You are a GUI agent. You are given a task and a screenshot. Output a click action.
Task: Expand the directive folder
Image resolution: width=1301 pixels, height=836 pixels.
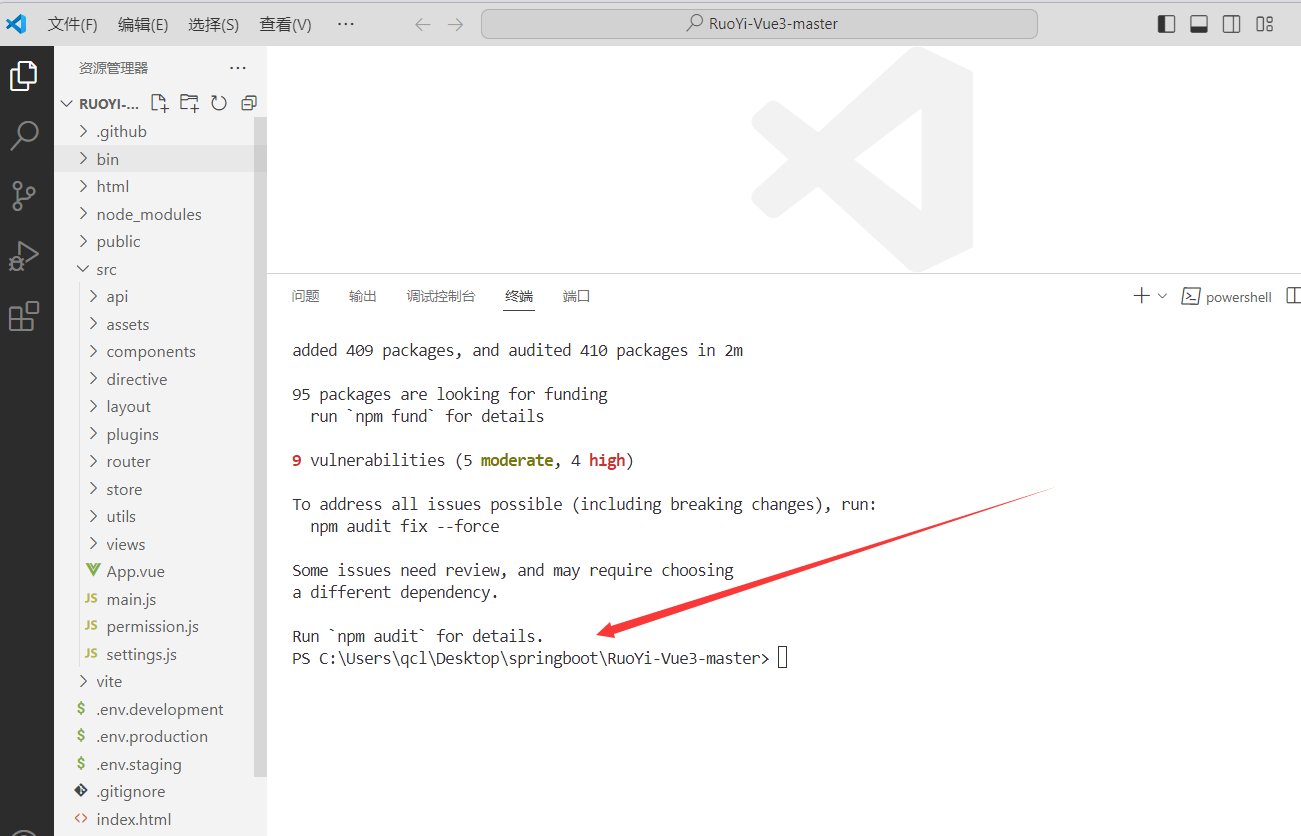[x=160, y=379]
